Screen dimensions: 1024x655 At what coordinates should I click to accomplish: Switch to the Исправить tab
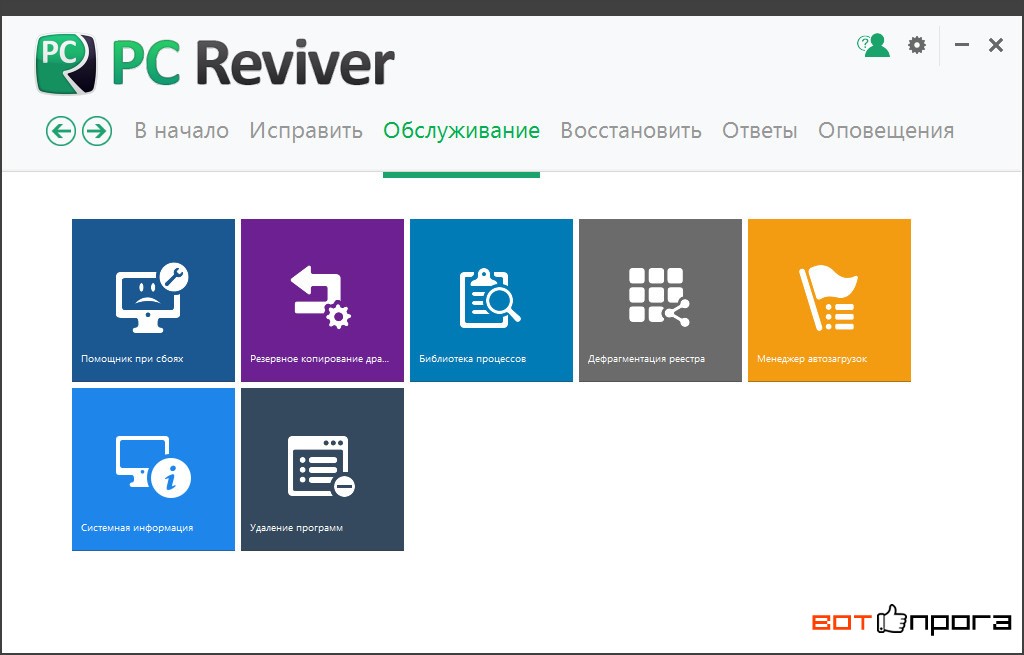click(306, 131)
